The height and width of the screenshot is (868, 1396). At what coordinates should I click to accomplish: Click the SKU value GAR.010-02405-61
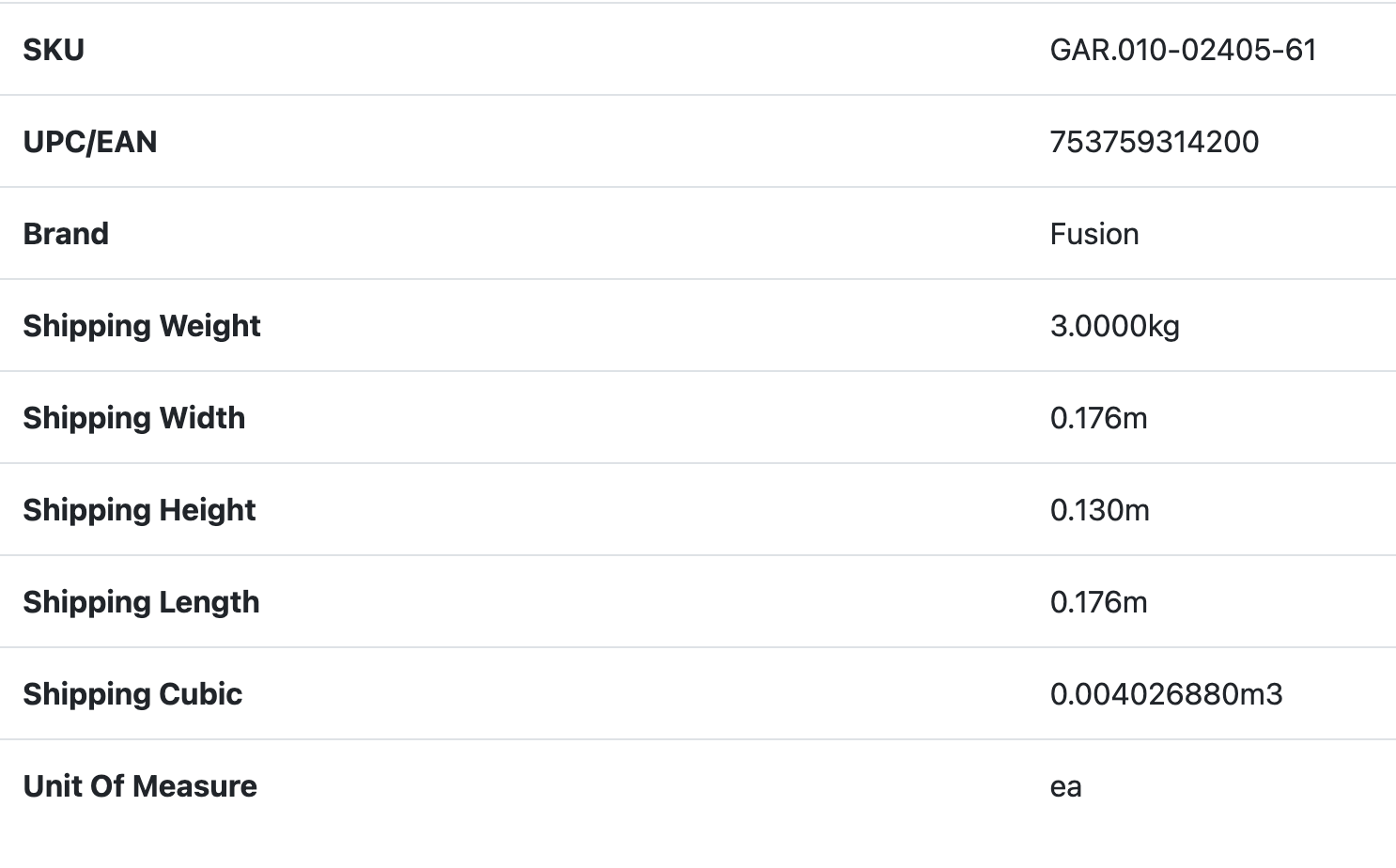(1183, 50)
